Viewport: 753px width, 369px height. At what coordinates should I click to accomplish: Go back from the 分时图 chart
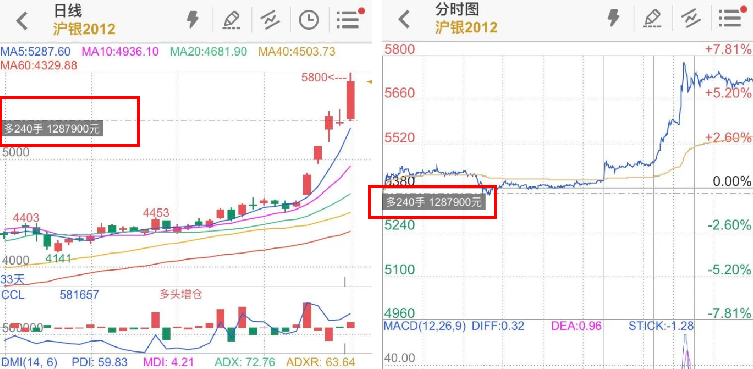405,20
